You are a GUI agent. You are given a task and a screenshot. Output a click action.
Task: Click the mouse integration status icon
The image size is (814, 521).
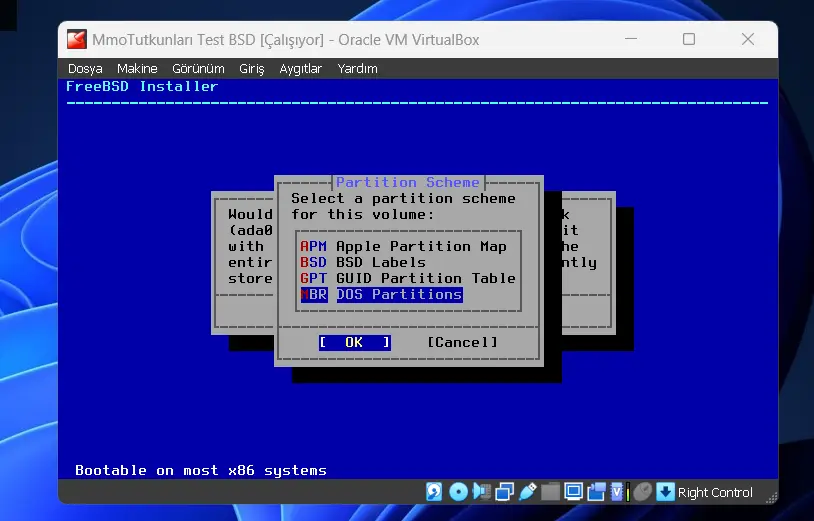(643, 491)
